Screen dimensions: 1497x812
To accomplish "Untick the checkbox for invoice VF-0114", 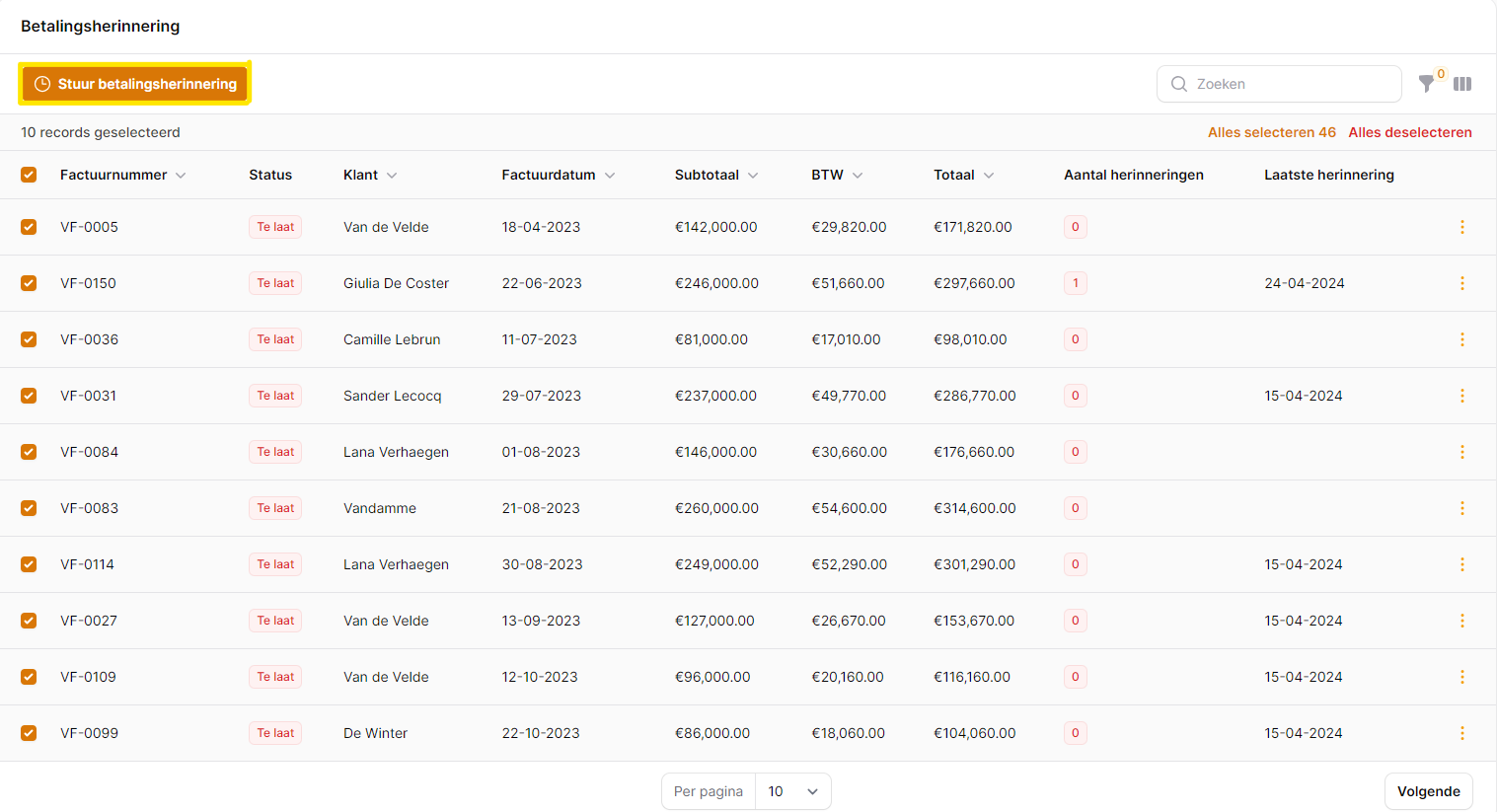I will tap(29, 564).
